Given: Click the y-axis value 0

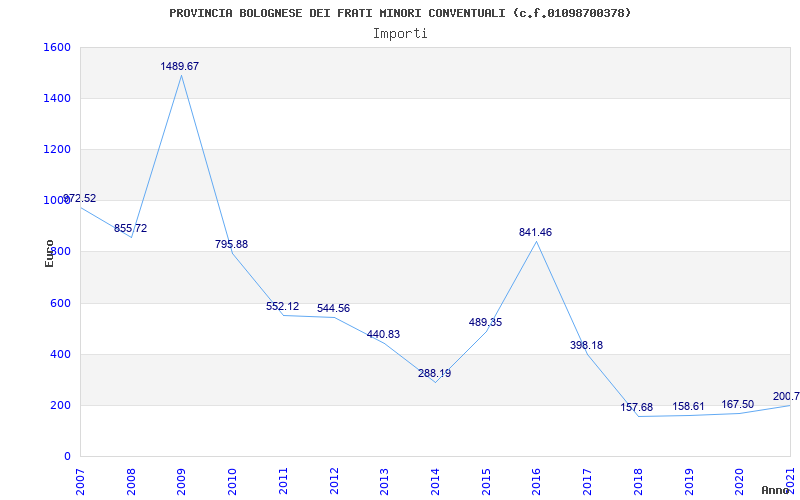Looking at the screenshot, I should pos(67,457).
